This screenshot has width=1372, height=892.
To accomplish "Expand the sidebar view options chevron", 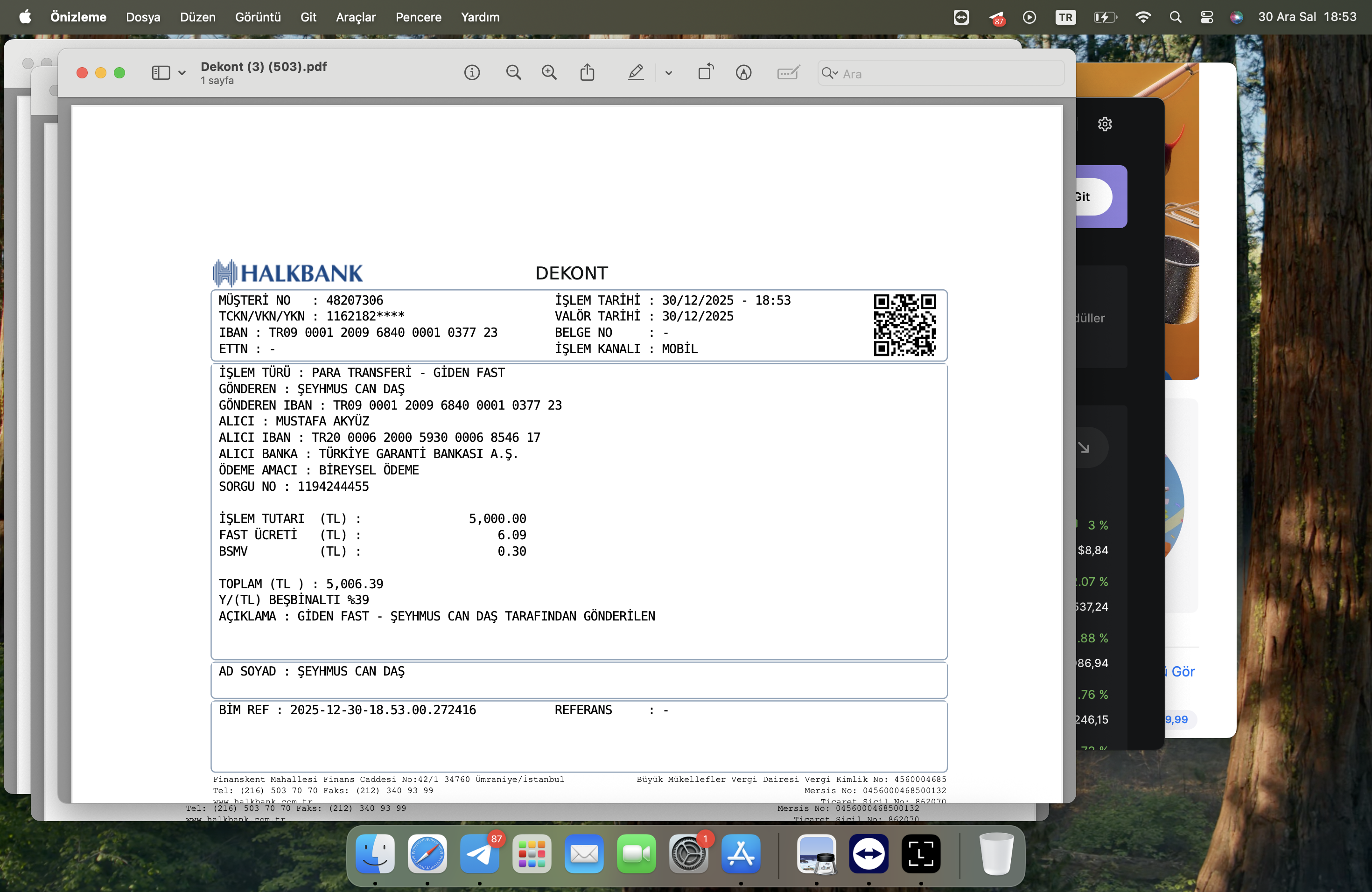I will 182,73.
